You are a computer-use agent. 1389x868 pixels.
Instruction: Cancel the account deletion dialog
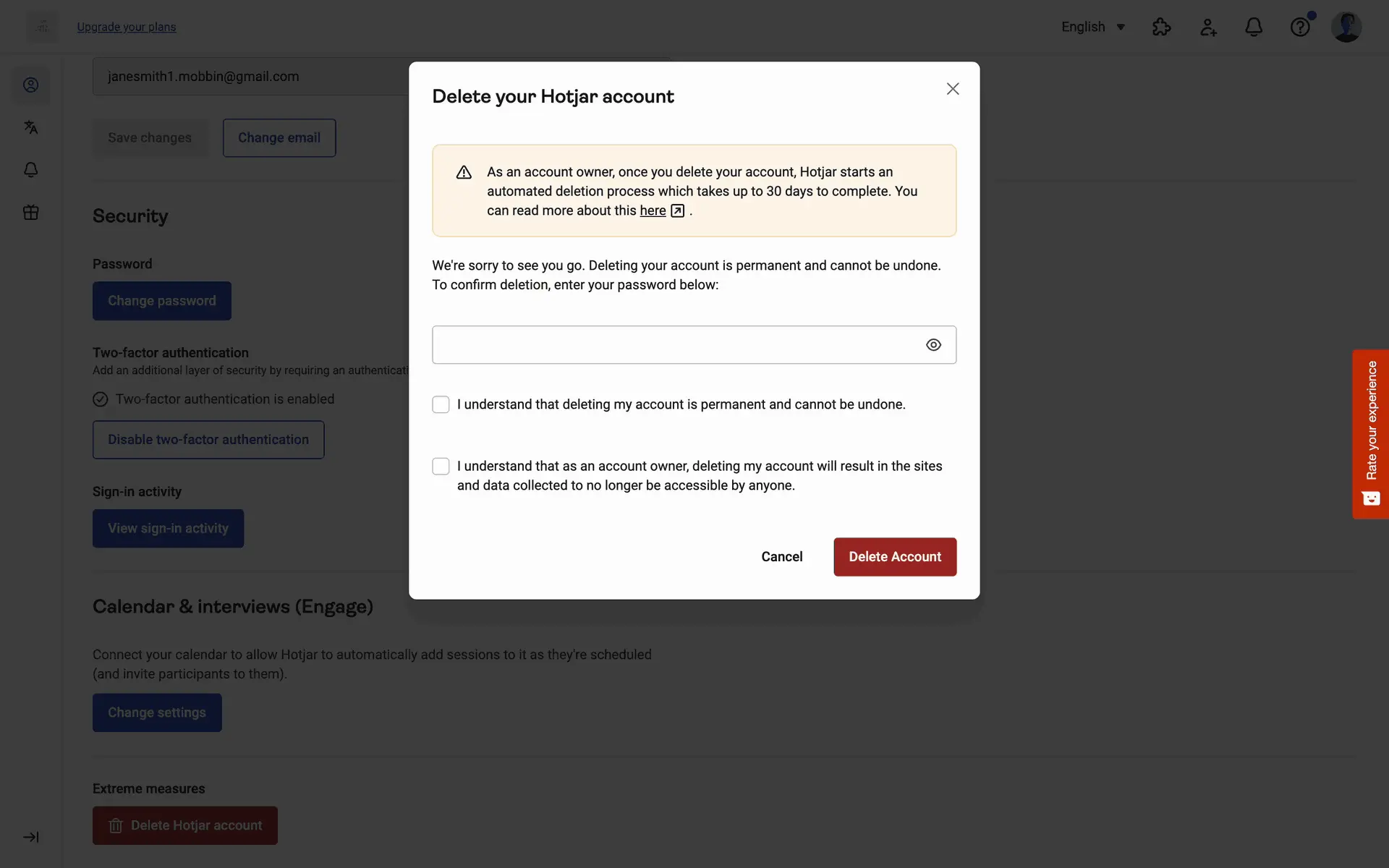click(781, 557)
